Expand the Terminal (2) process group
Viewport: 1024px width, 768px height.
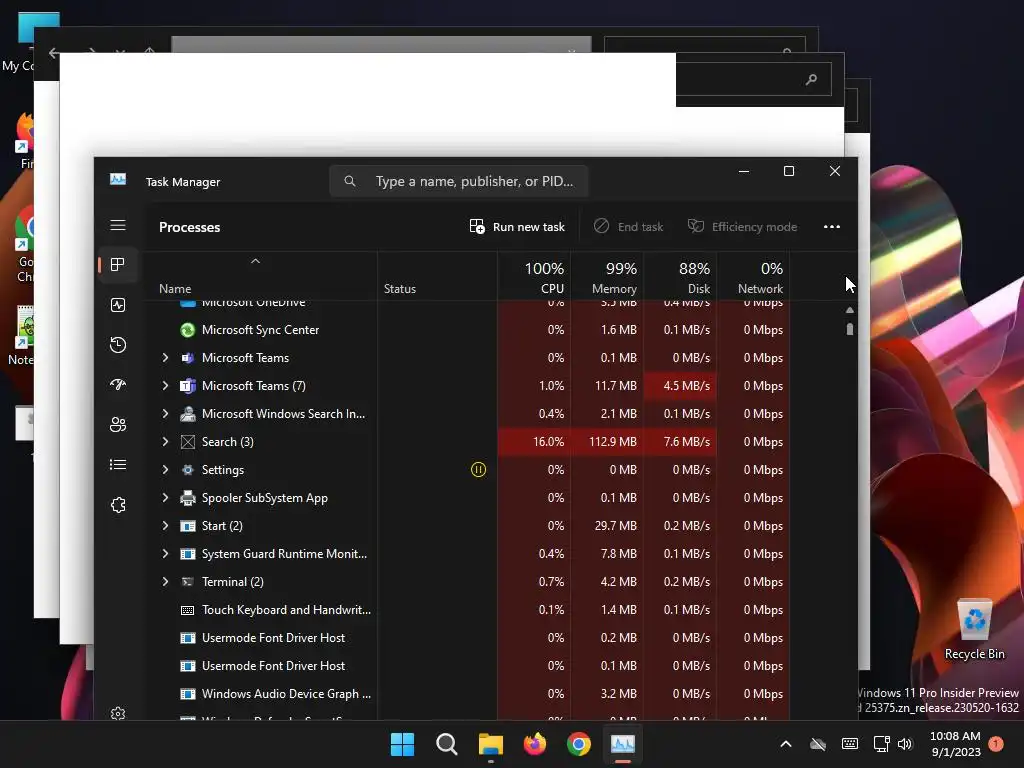coord(165,581)
